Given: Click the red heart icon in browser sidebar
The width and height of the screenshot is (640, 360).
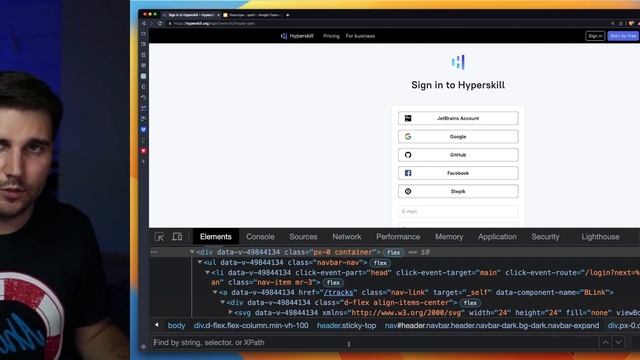Looking at the screenshot, I should [143, 151].
